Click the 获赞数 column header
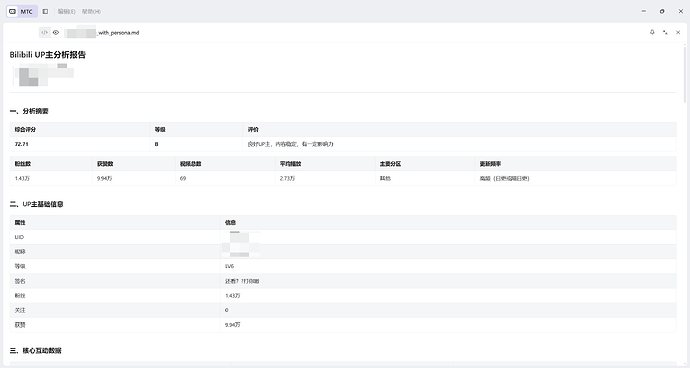 point(105,164)
